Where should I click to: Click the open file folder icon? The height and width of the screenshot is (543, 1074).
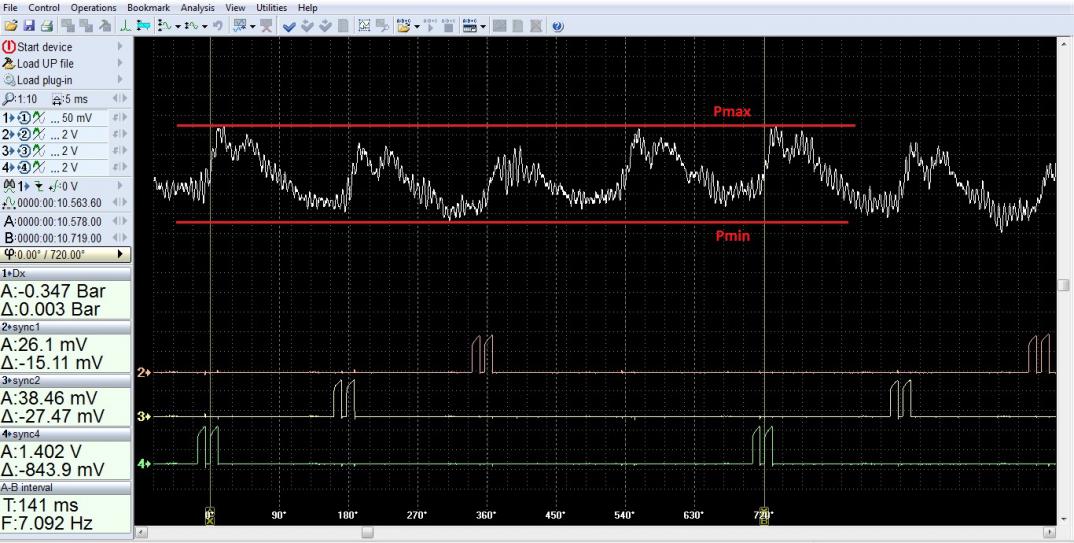coord(9,26)
